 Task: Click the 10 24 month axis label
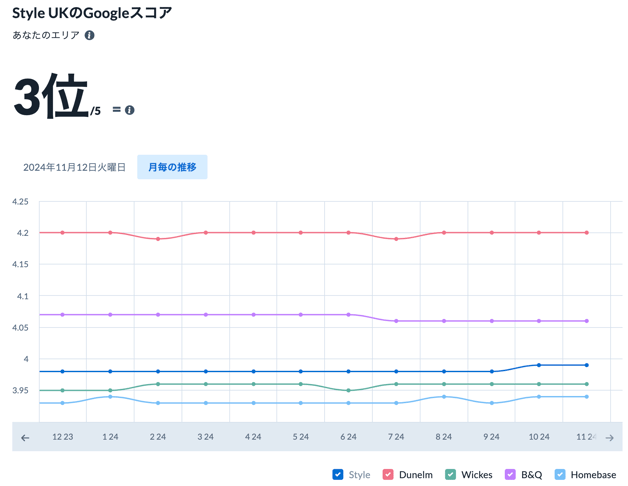539,437
